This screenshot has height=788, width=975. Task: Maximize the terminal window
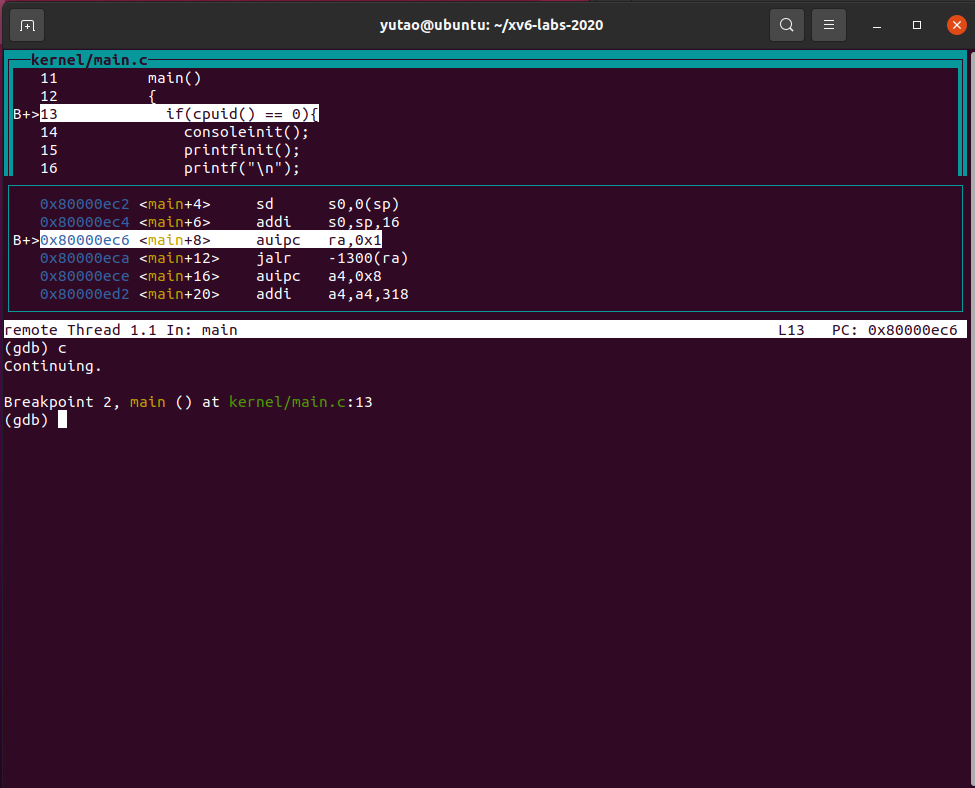[916, 25]
